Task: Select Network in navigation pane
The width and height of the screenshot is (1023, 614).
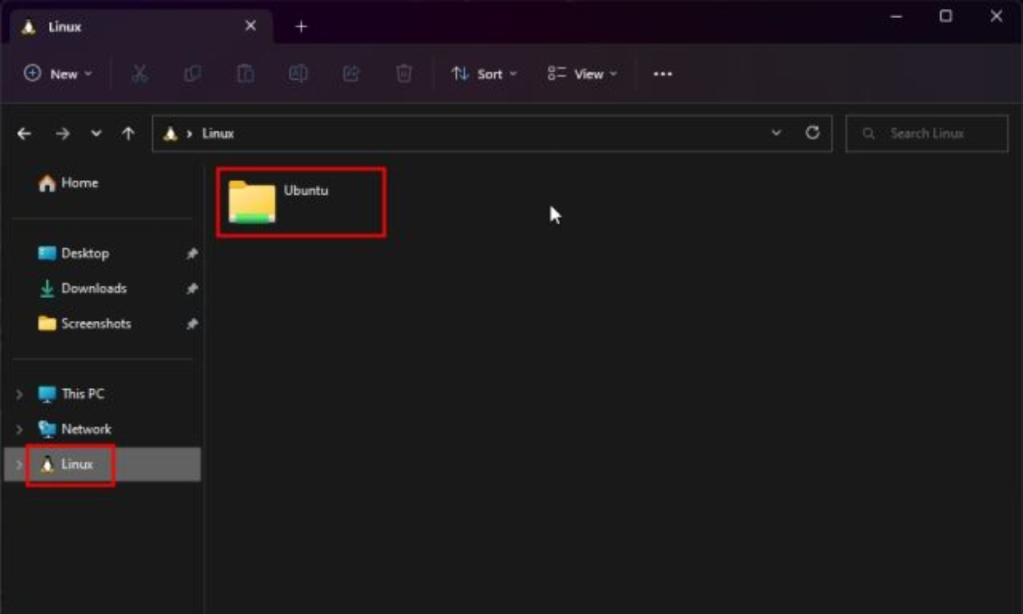Action: [x=74, y=429]
